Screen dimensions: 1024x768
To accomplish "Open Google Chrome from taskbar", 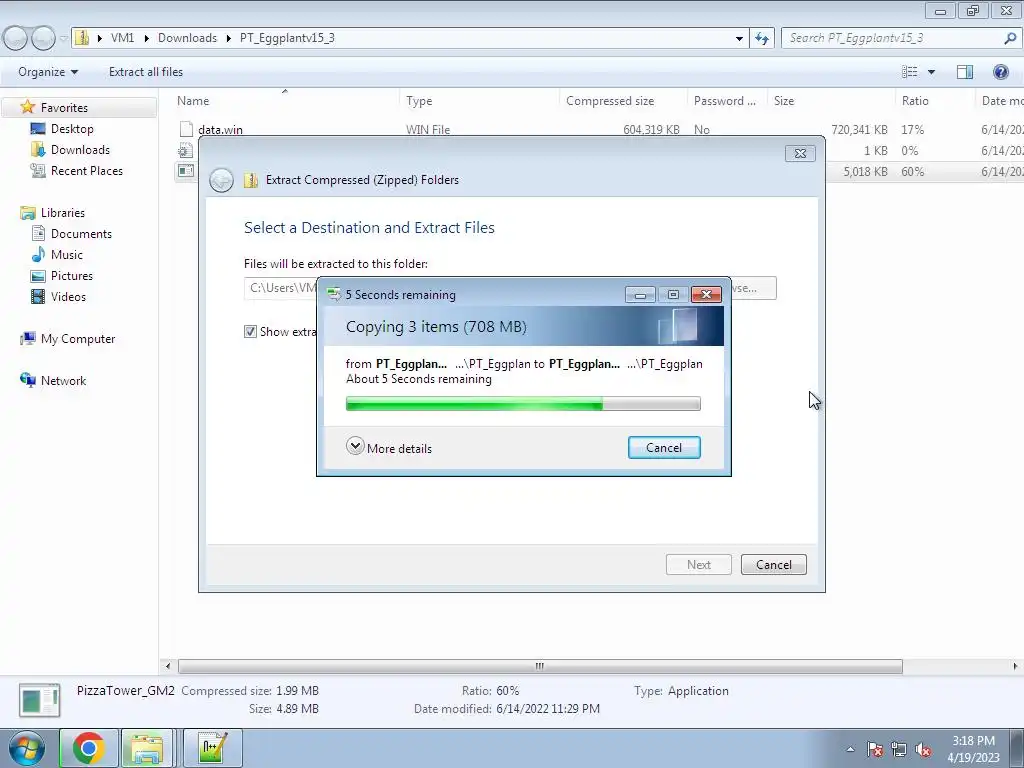I will 89,748.
